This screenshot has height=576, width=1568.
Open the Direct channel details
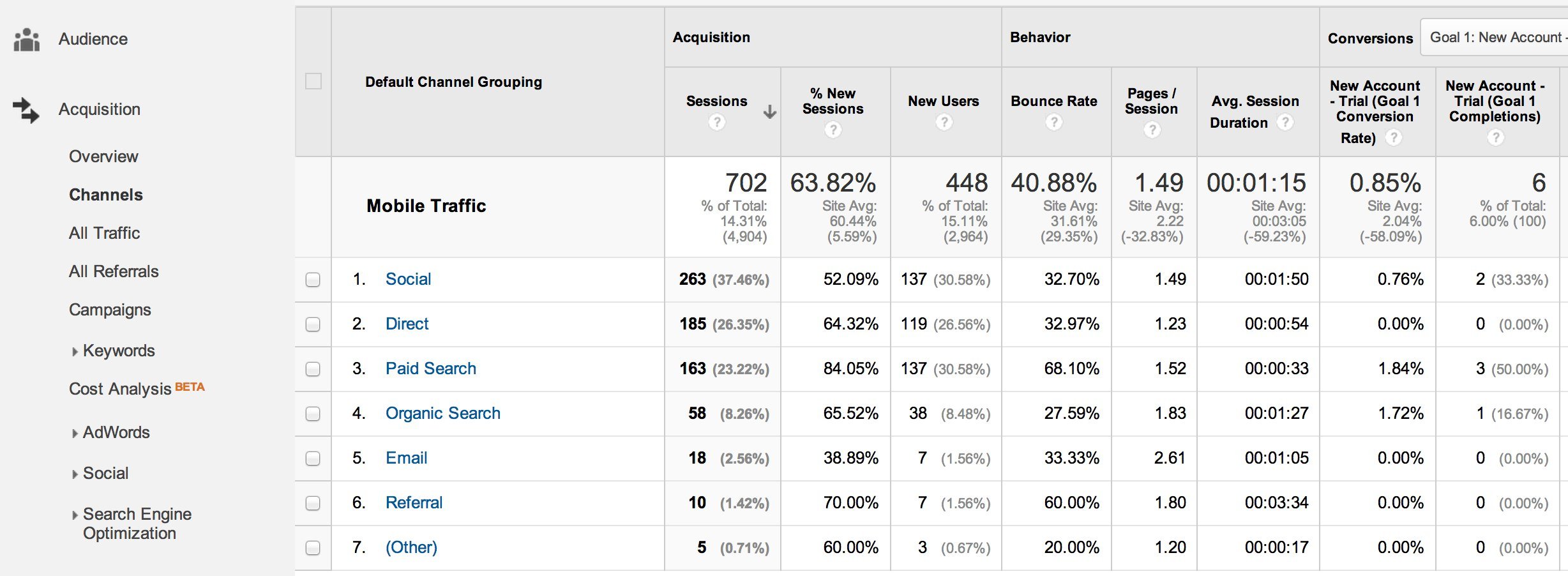(x=407, y=324)
